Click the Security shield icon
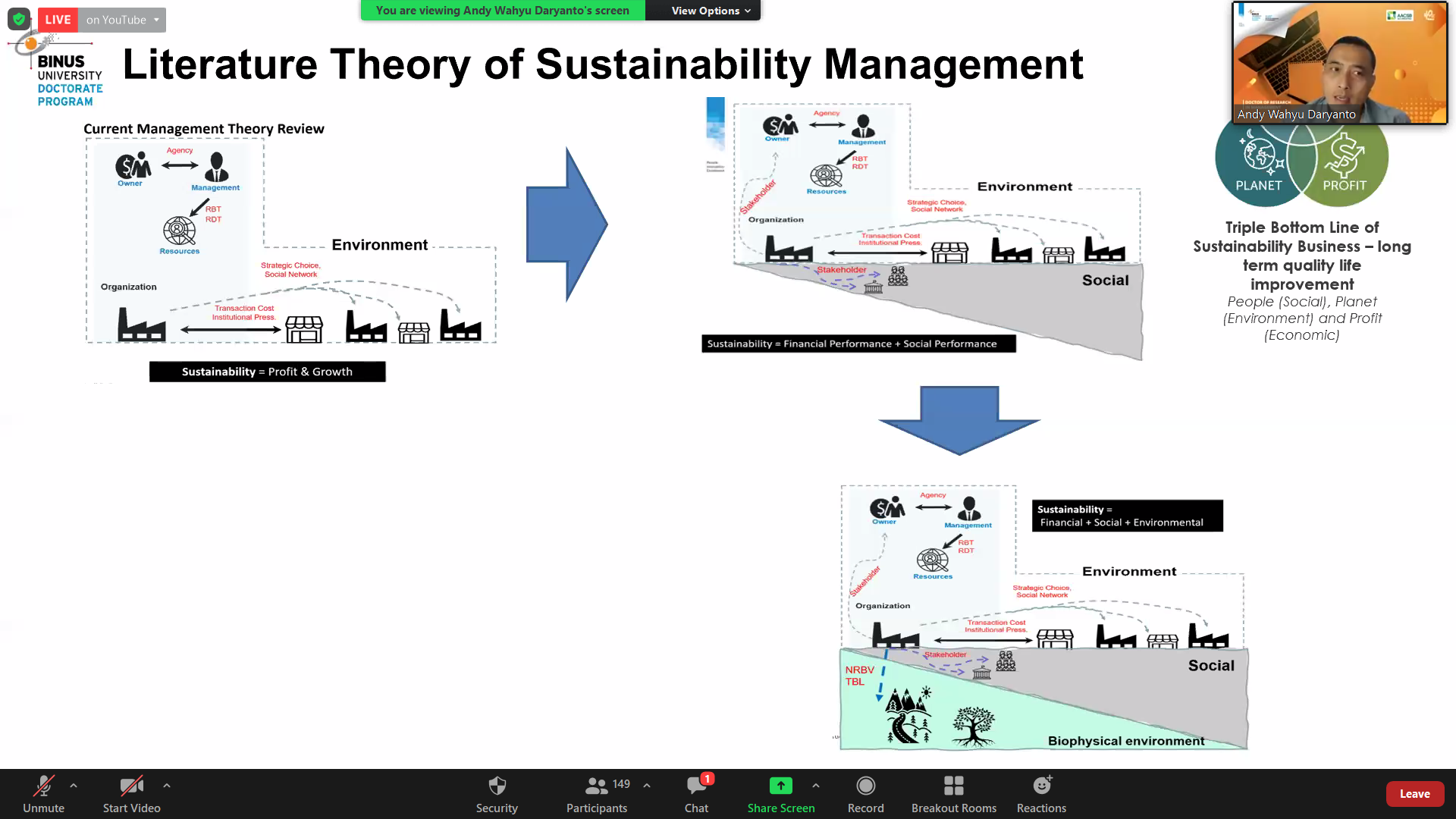The height and width of the screenshot is (819, 1456). pyautogui.click(x=497, y=786)
